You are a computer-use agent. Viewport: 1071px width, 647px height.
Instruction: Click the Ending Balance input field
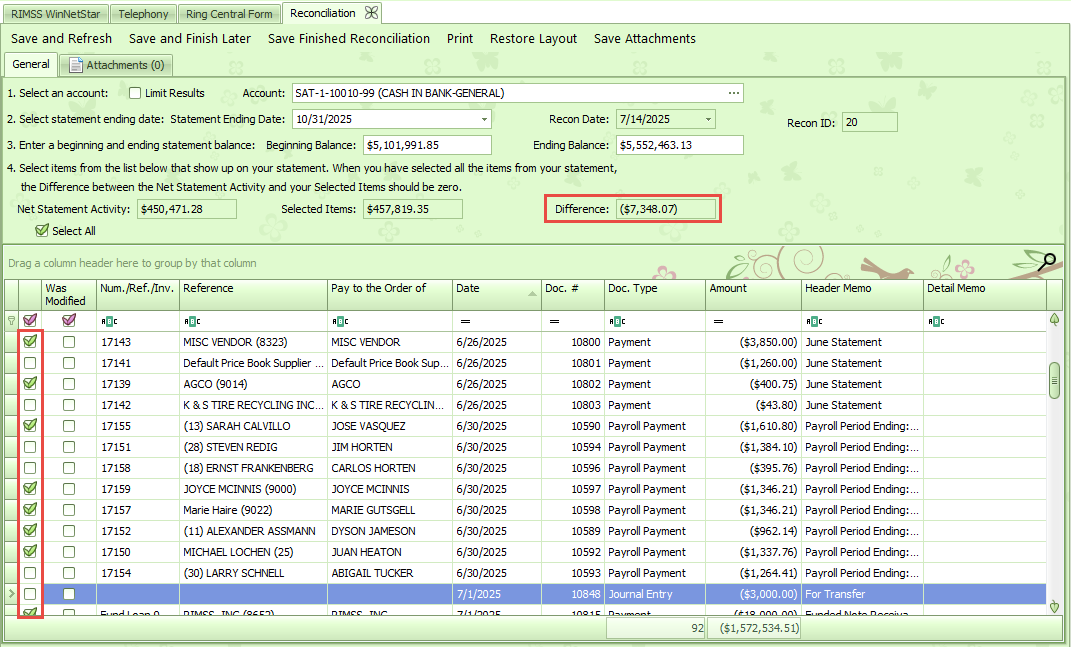pos(679,145)
